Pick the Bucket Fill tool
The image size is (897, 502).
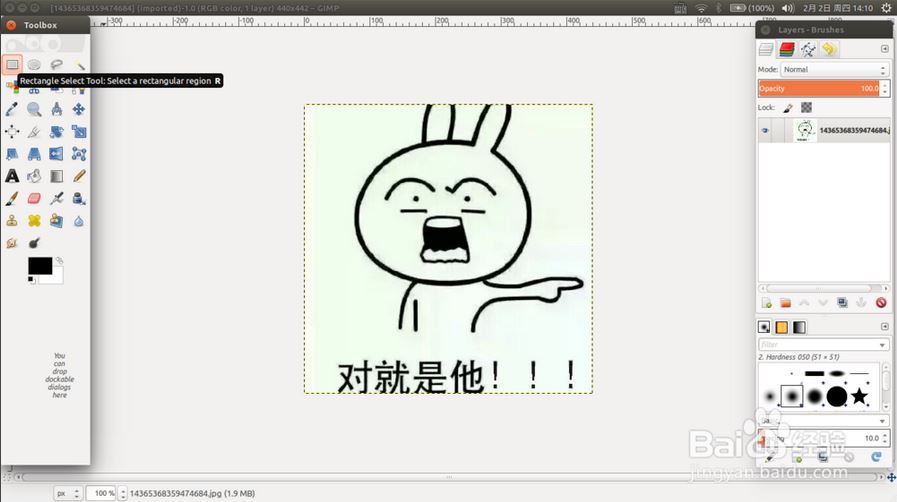tap(34, 176)
